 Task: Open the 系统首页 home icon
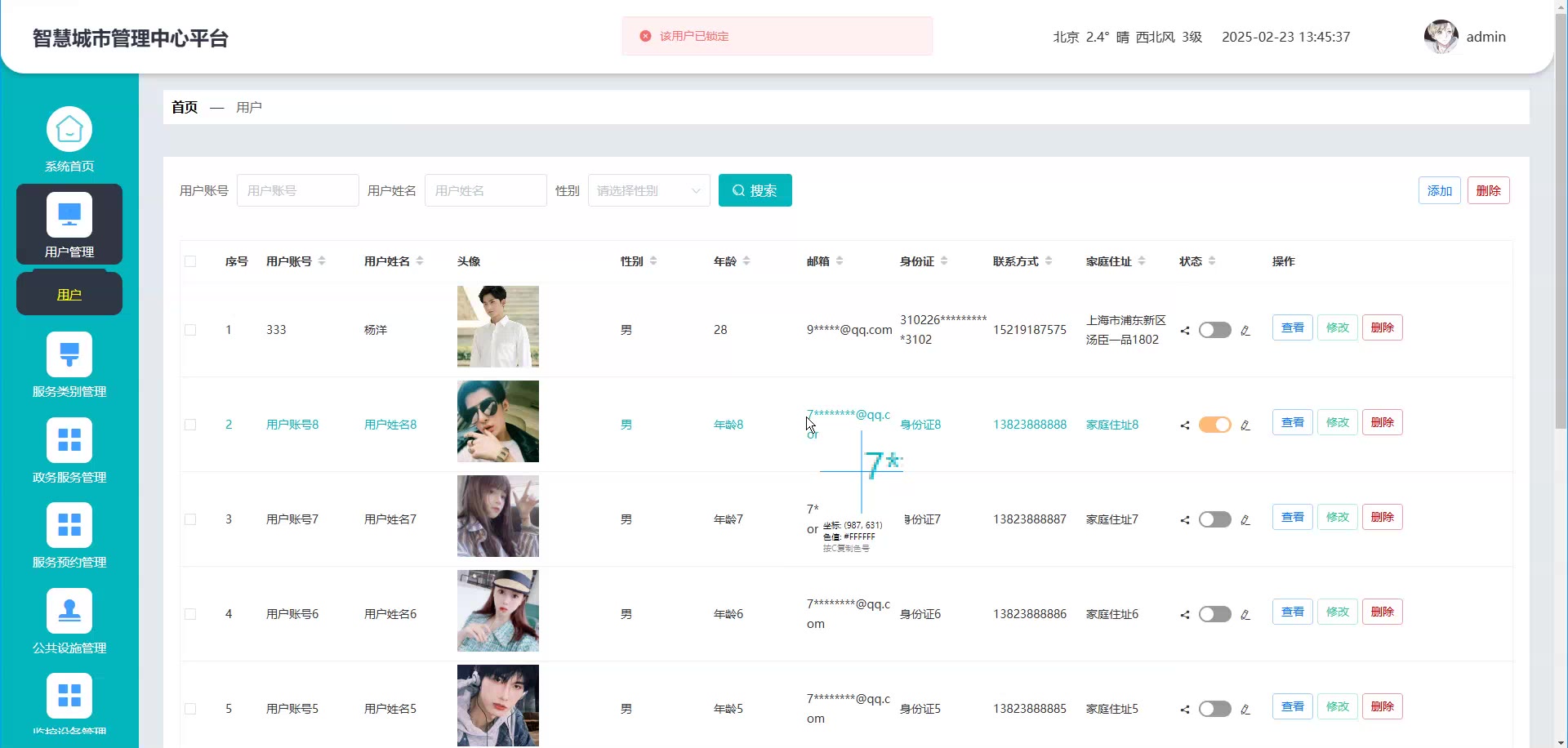pyautogui.click(x=69, y=130)
